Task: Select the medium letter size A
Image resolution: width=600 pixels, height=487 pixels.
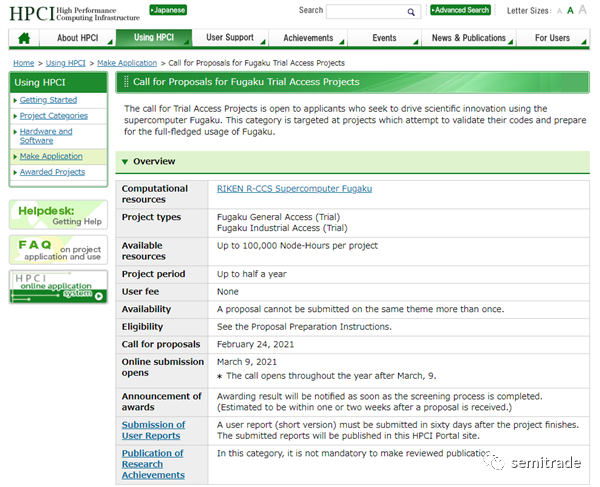Action: tap(570, 11)
